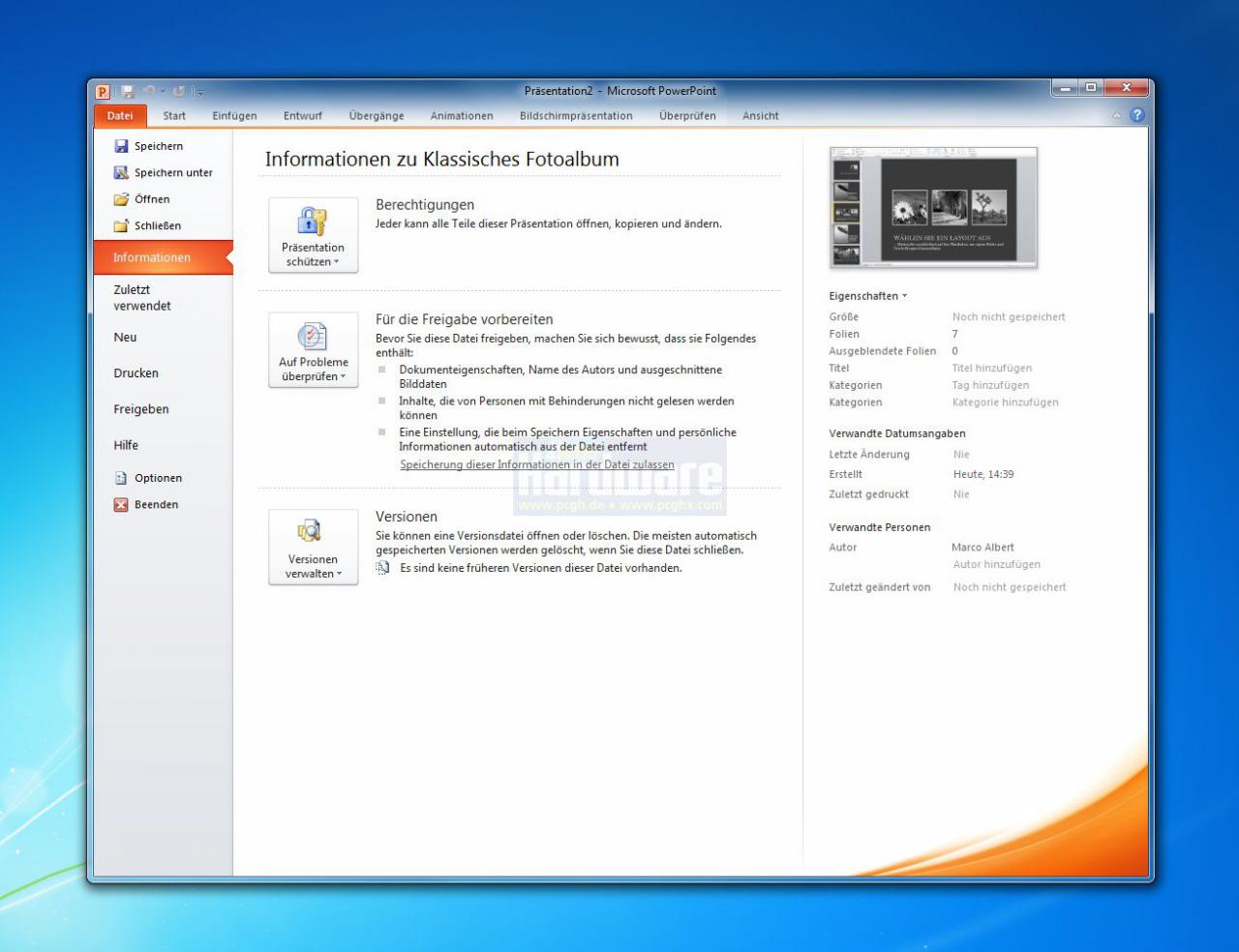Minimize the ribbon with the caret icon
The height and width of the screenshot is (952, 1239).
click(x=1117, y=116)
